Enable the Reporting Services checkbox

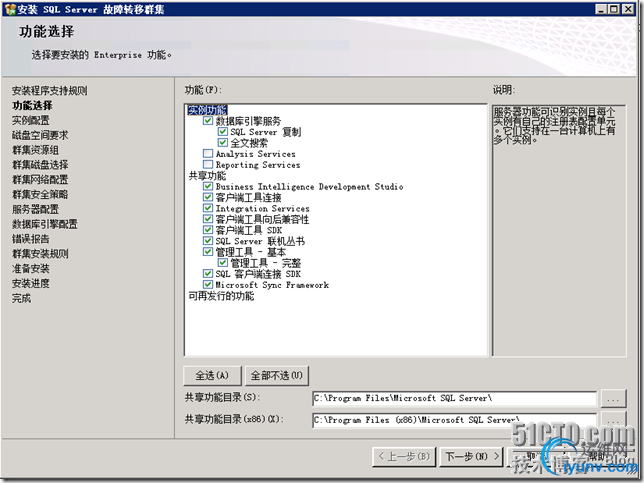point(208,164)
